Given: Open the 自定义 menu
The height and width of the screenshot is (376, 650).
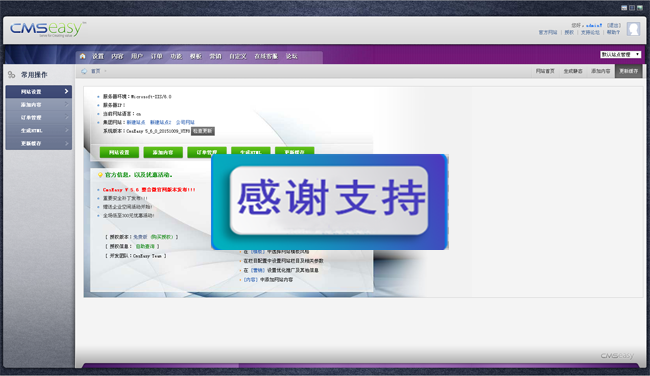Looking at the screenshot, I should coord(238,56).
